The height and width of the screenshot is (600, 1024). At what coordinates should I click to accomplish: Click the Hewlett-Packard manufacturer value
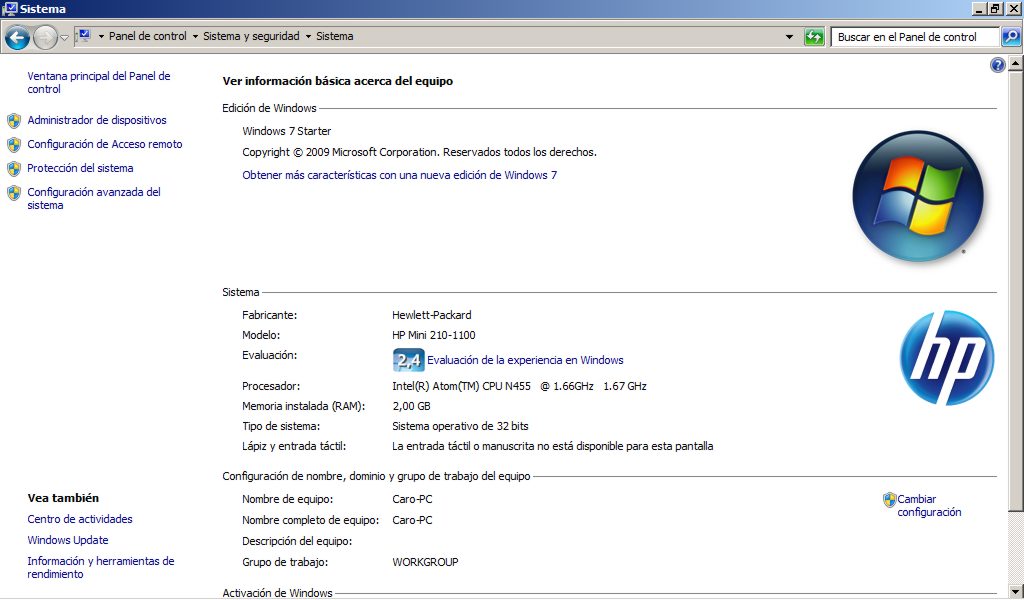(432, 315)
